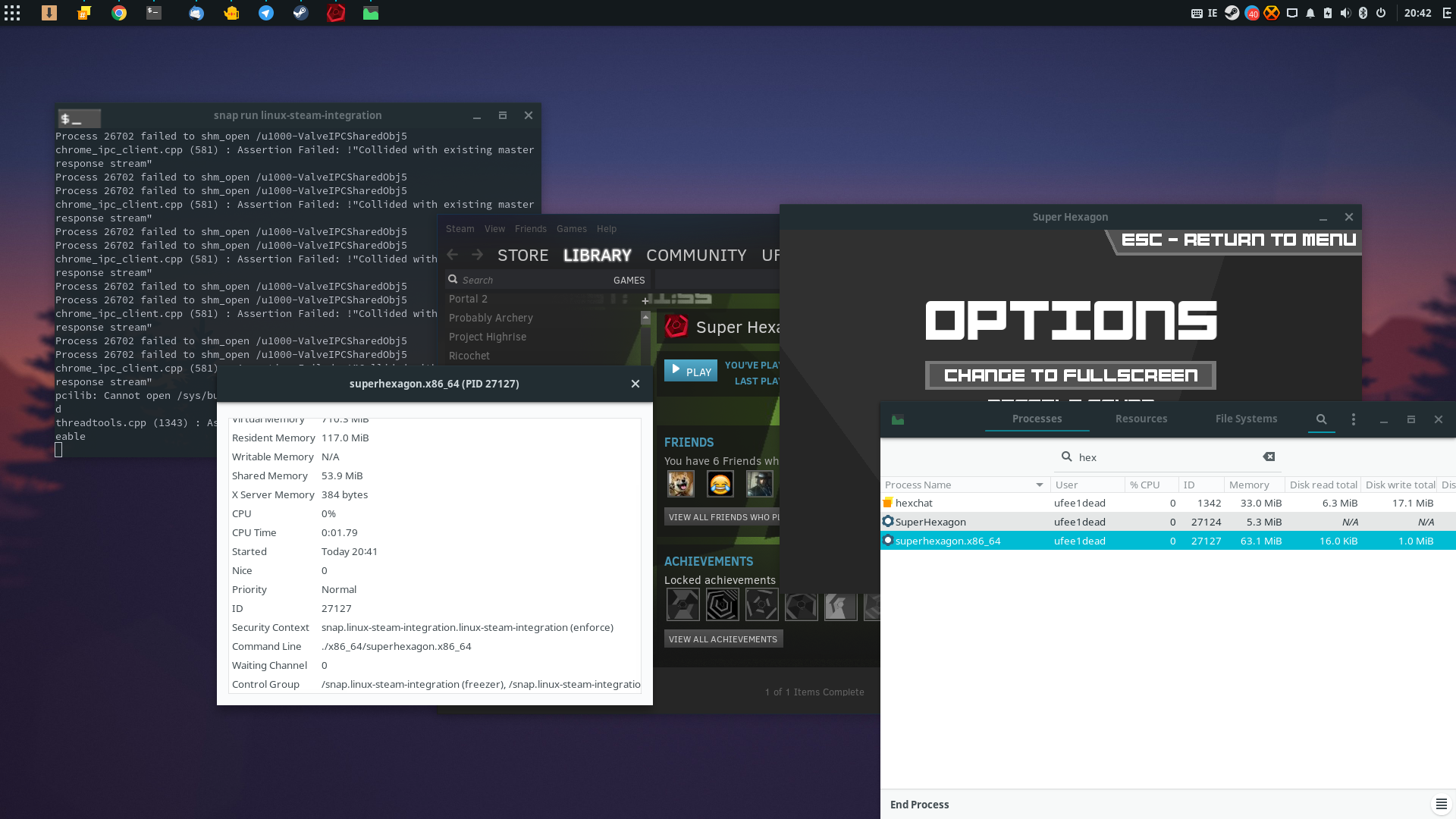This screenshot has width=1456, height=819.
Task: Click the clock showing 20:42
Action: (1417, 13)
